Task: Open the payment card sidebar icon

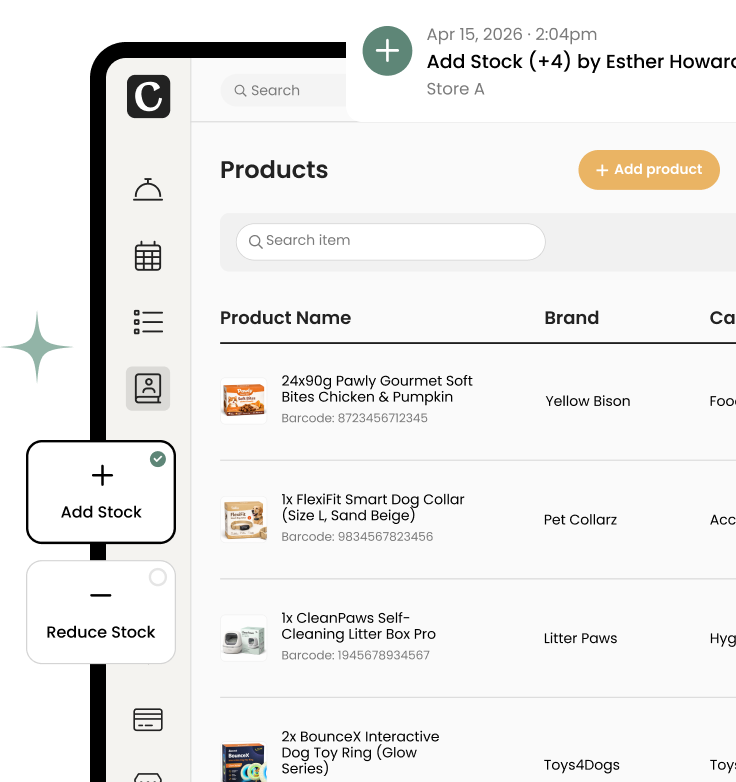Action: point(148,720)
